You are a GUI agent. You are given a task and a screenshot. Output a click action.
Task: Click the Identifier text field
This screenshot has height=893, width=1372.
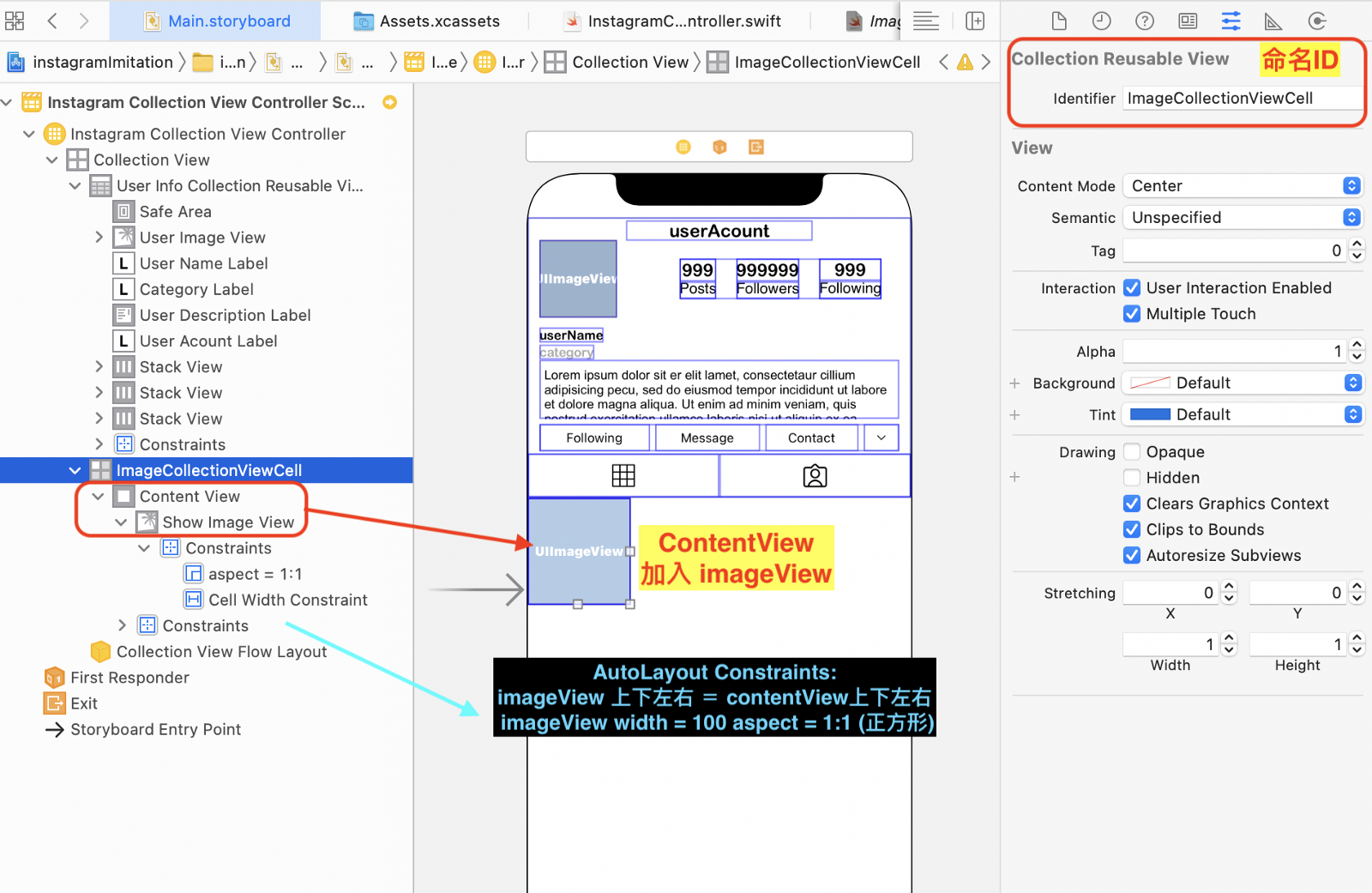click(1242, 98)
